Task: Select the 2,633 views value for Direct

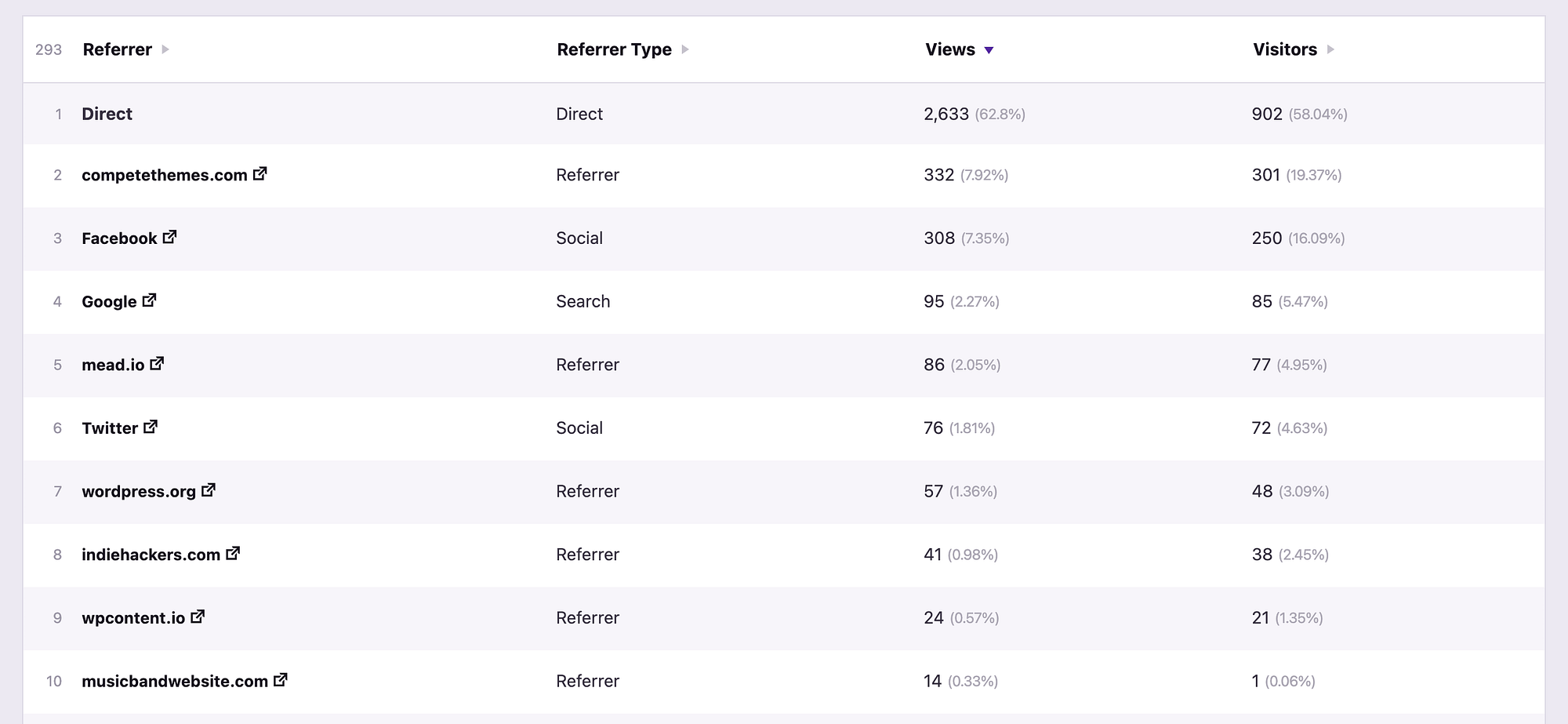Action: click(947, 114)
